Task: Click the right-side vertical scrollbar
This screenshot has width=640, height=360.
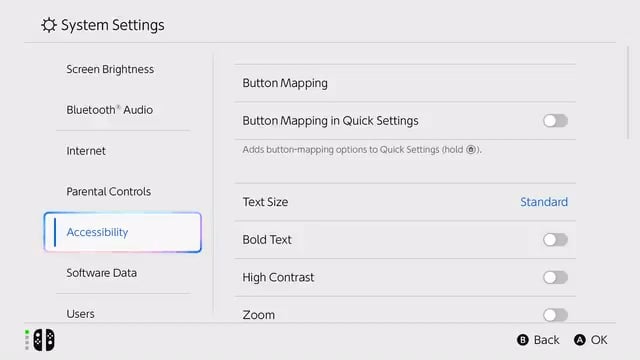Action: click(628, 93)
